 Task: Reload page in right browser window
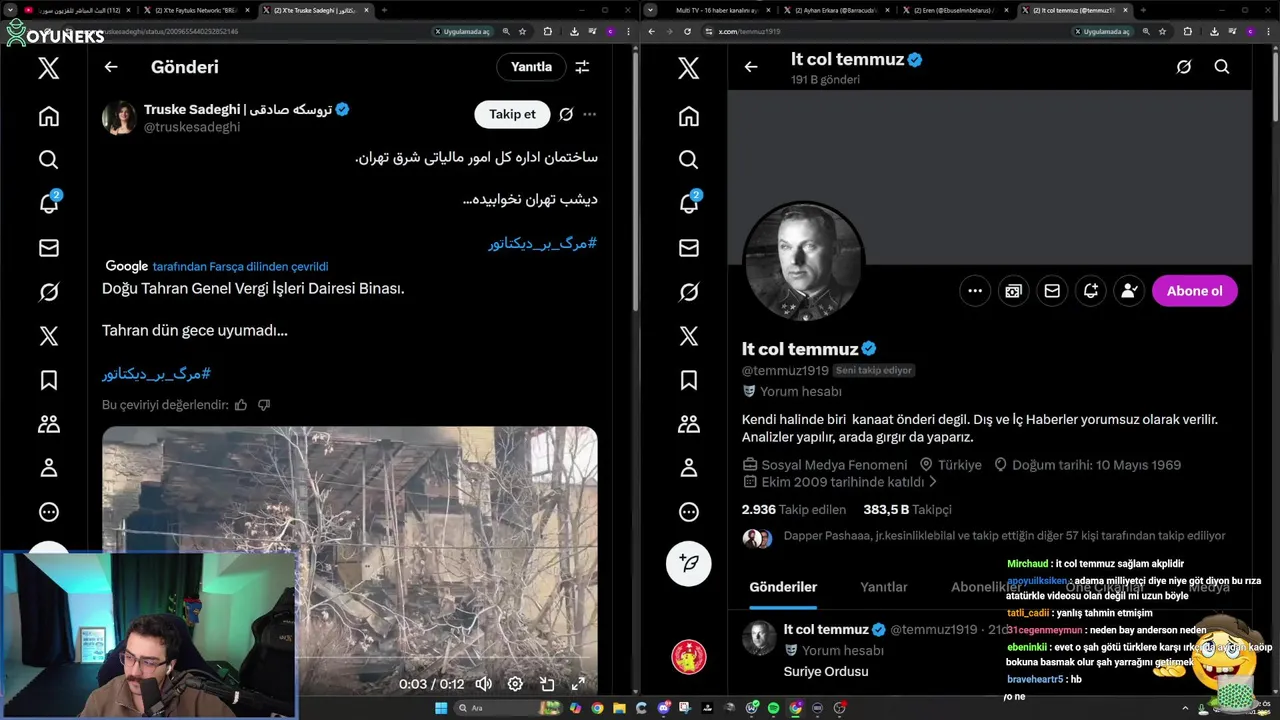coord(687,31)
